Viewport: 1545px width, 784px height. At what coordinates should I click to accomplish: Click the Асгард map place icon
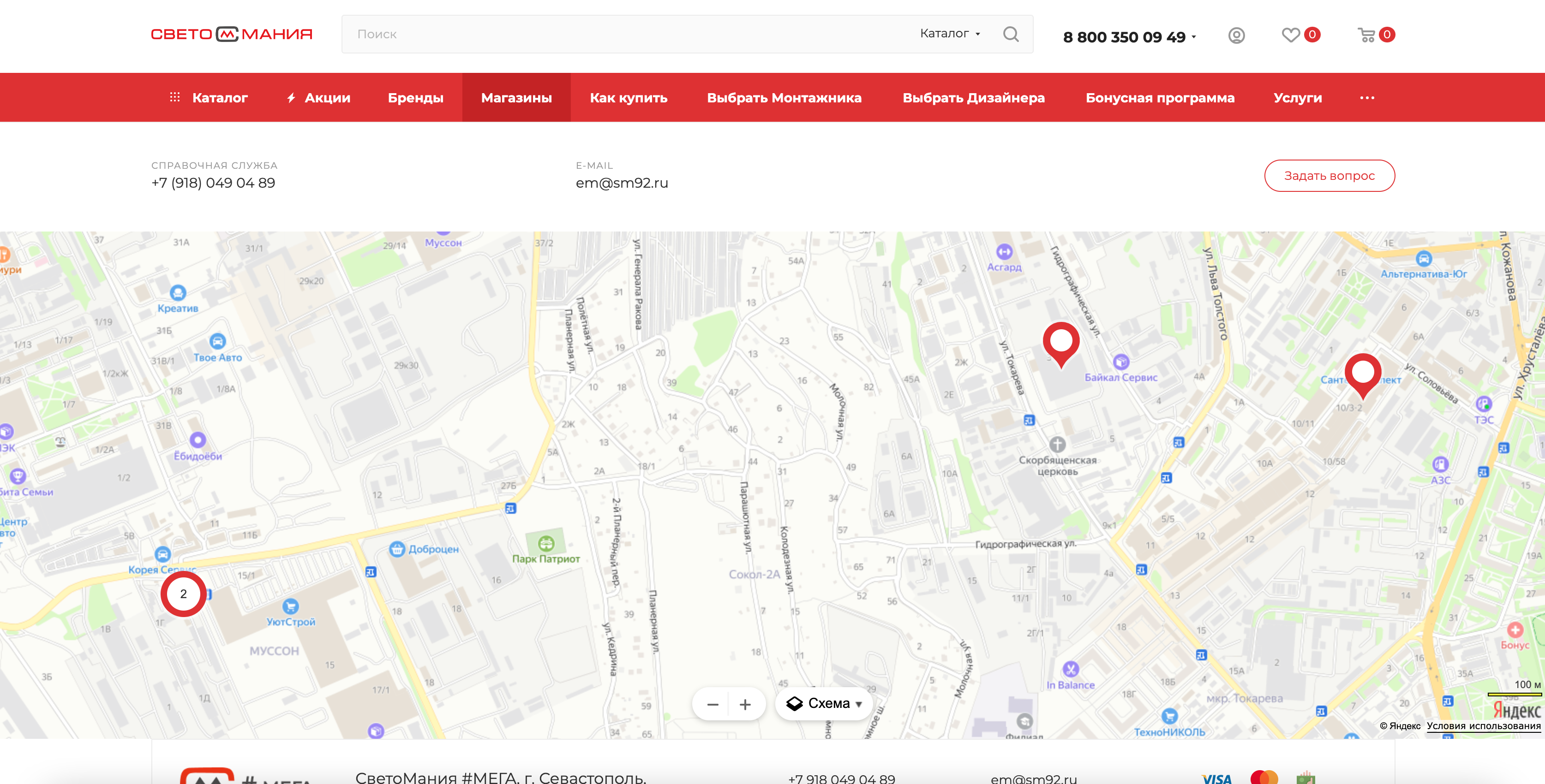pyautogui.click(x=1005, y=252)
